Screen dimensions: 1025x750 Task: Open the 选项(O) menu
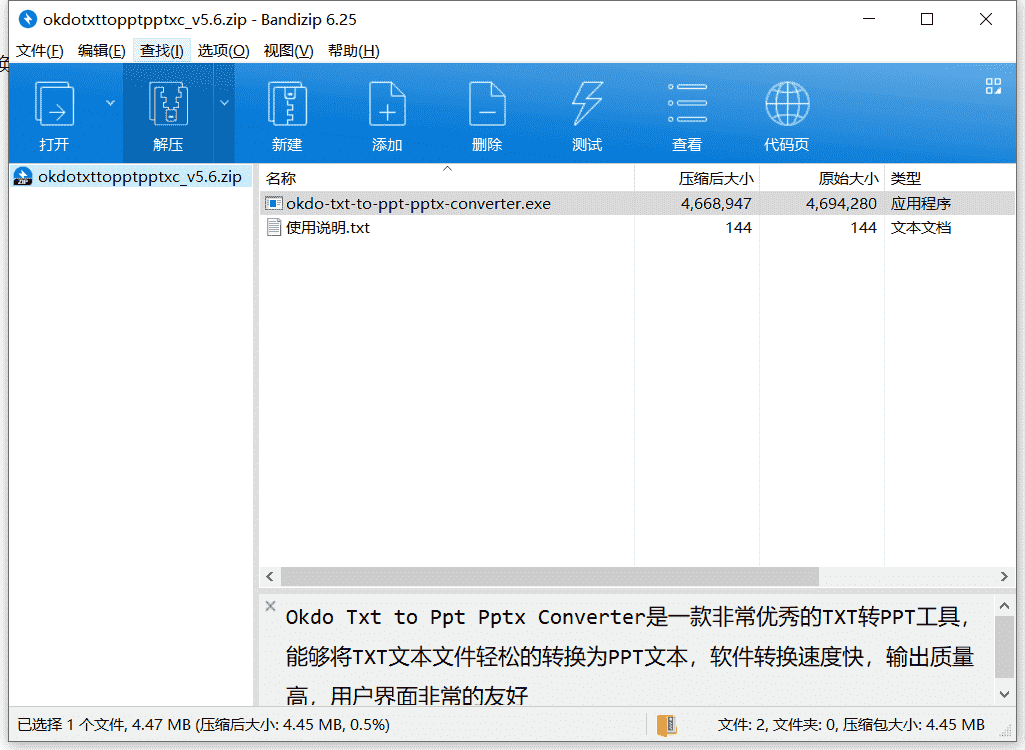click(x=224, y=51)
